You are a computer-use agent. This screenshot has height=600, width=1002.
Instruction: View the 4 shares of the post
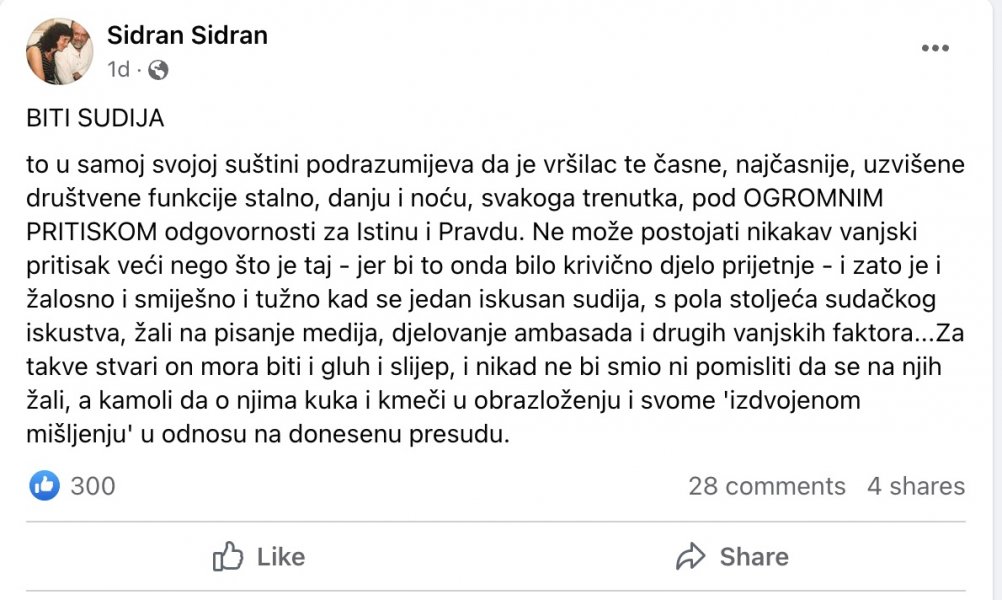tap(917, 486)
